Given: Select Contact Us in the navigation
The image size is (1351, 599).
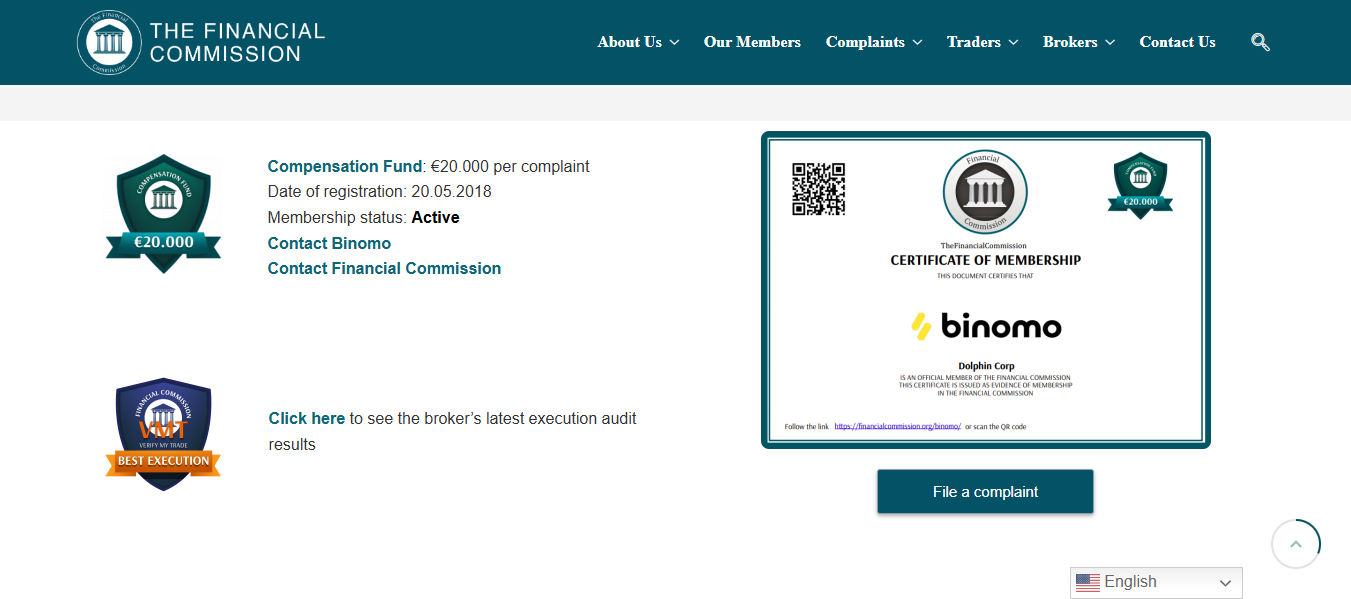Looking at the screenshot, I should [1177, 41].
